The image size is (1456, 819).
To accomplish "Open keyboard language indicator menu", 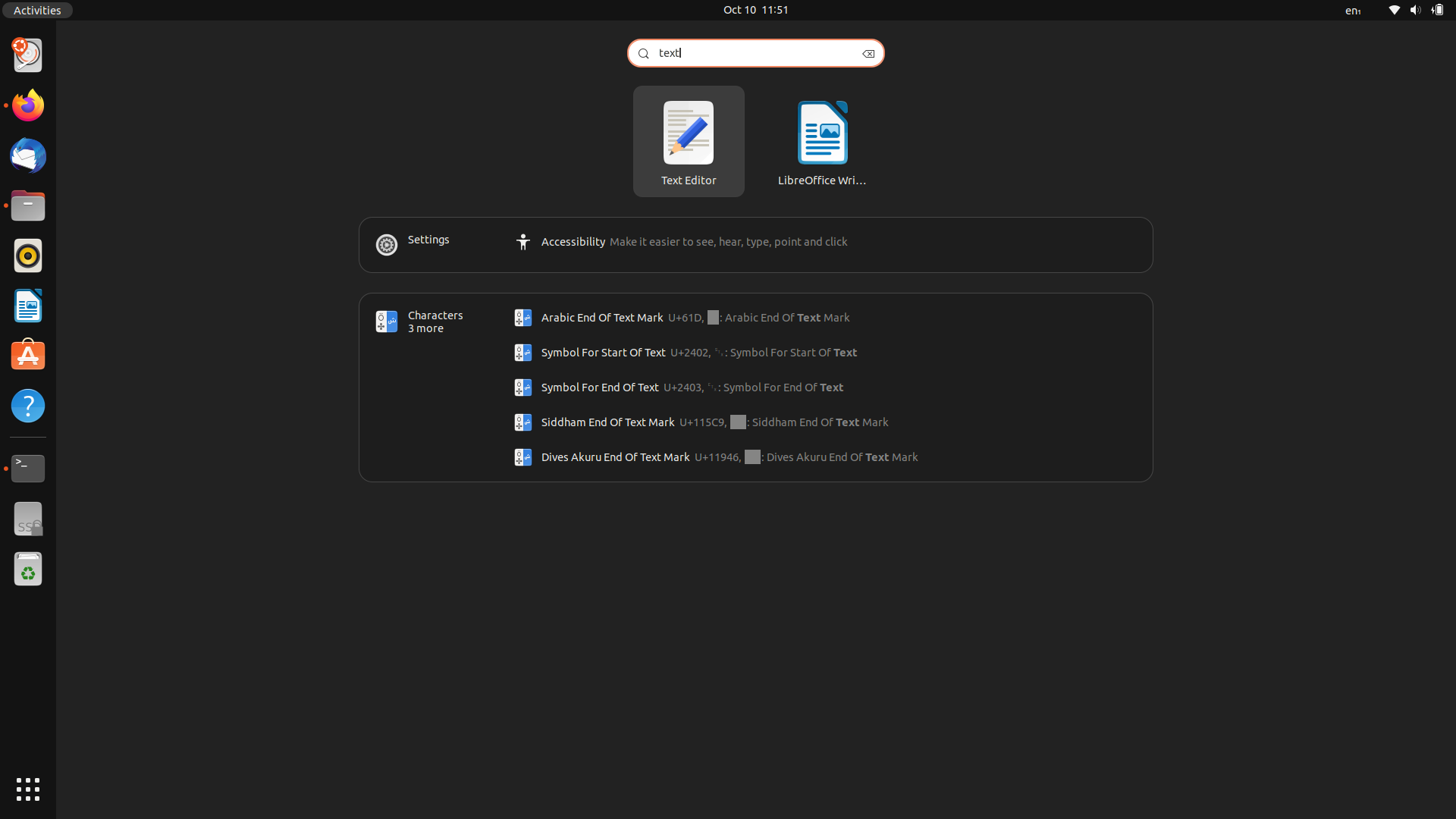I will click(1353, 11).
